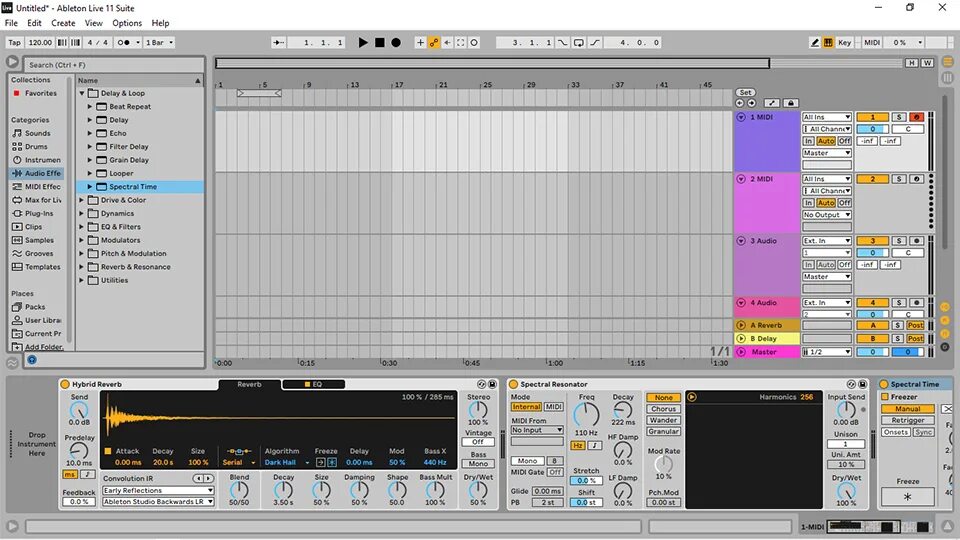
Task: Toggle Punch-In switch icon
Action: 562,42
